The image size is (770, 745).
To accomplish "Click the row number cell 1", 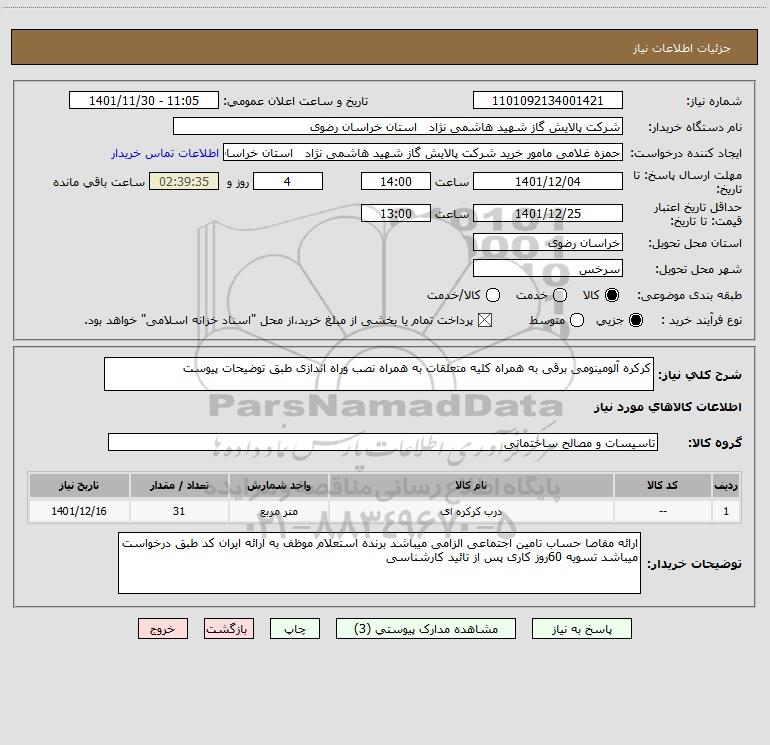I will [726, 511].
